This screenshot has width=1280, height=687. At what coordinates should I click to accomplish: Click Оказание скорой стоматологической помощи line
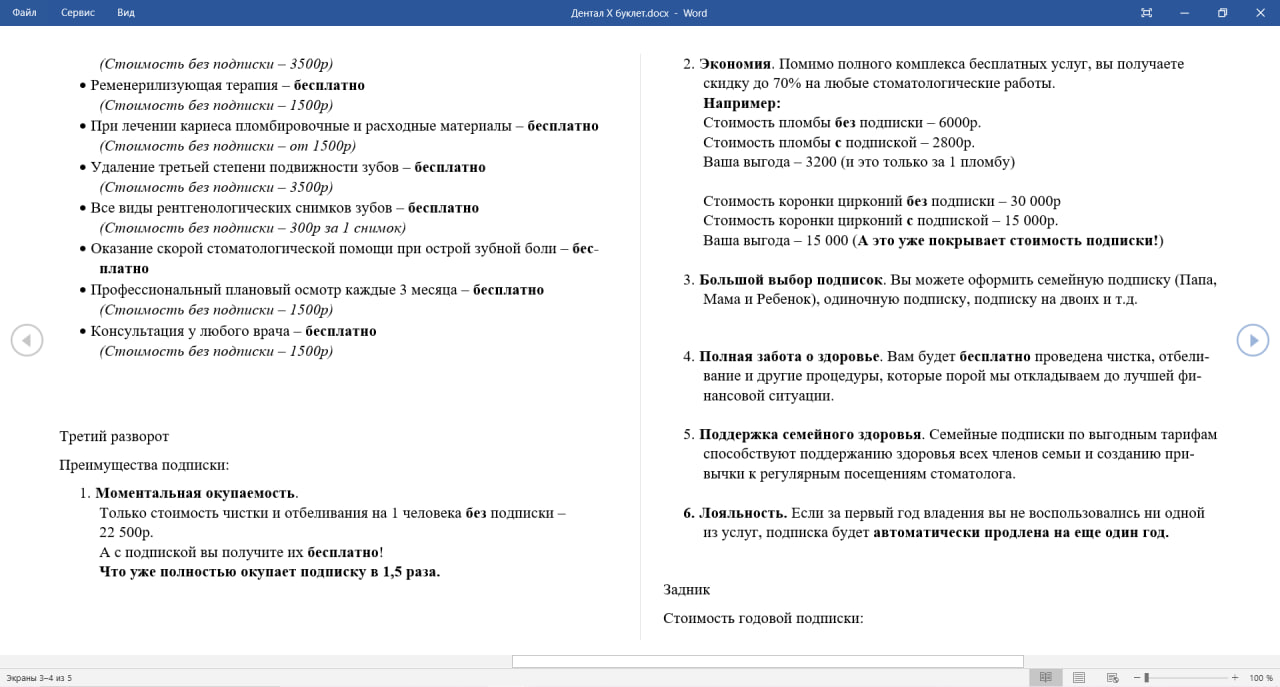tap(344, 249)
